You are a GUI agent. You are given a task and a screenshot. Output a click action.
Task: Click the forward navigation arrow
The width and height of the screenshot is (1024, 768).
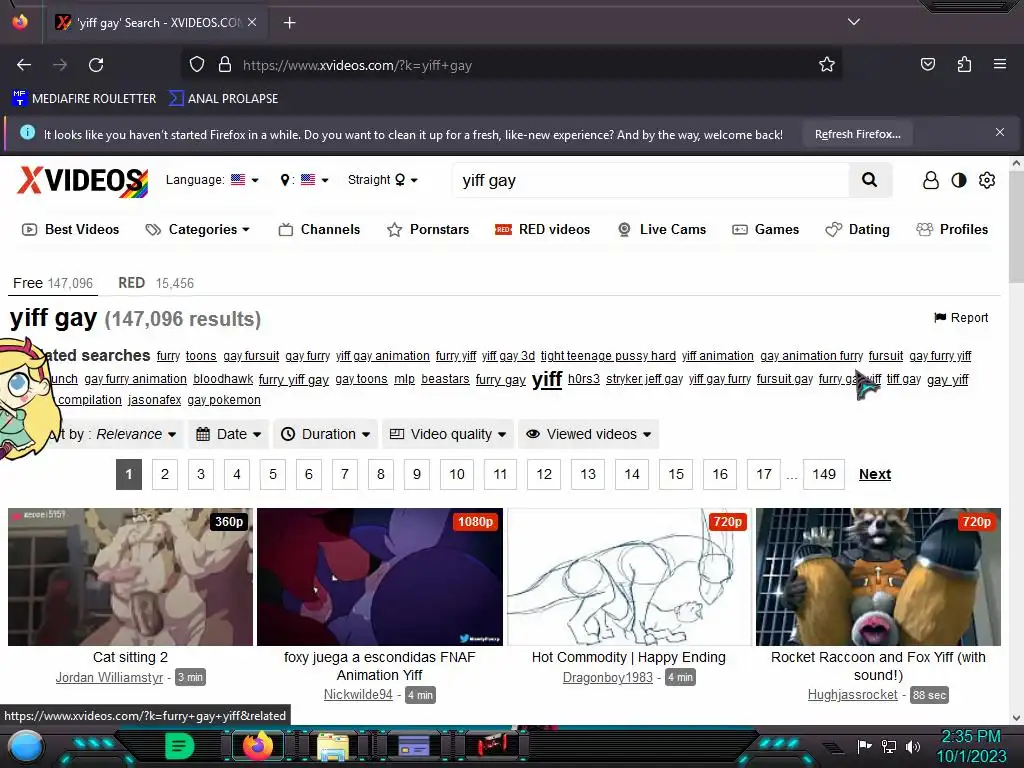pyautogui.click(x=60, y=65)
